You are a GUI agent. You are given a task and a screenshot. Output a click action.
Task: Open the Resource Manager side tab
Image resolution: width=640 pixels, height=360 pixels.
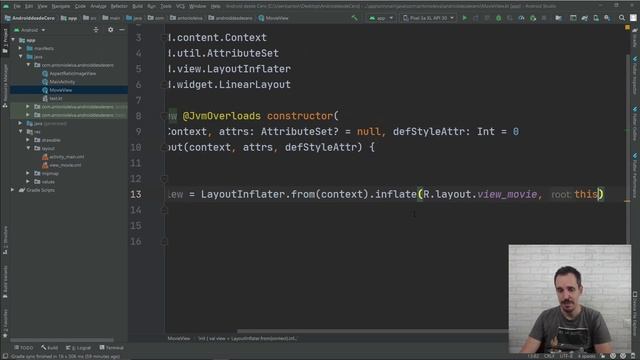tap(5, 86)
